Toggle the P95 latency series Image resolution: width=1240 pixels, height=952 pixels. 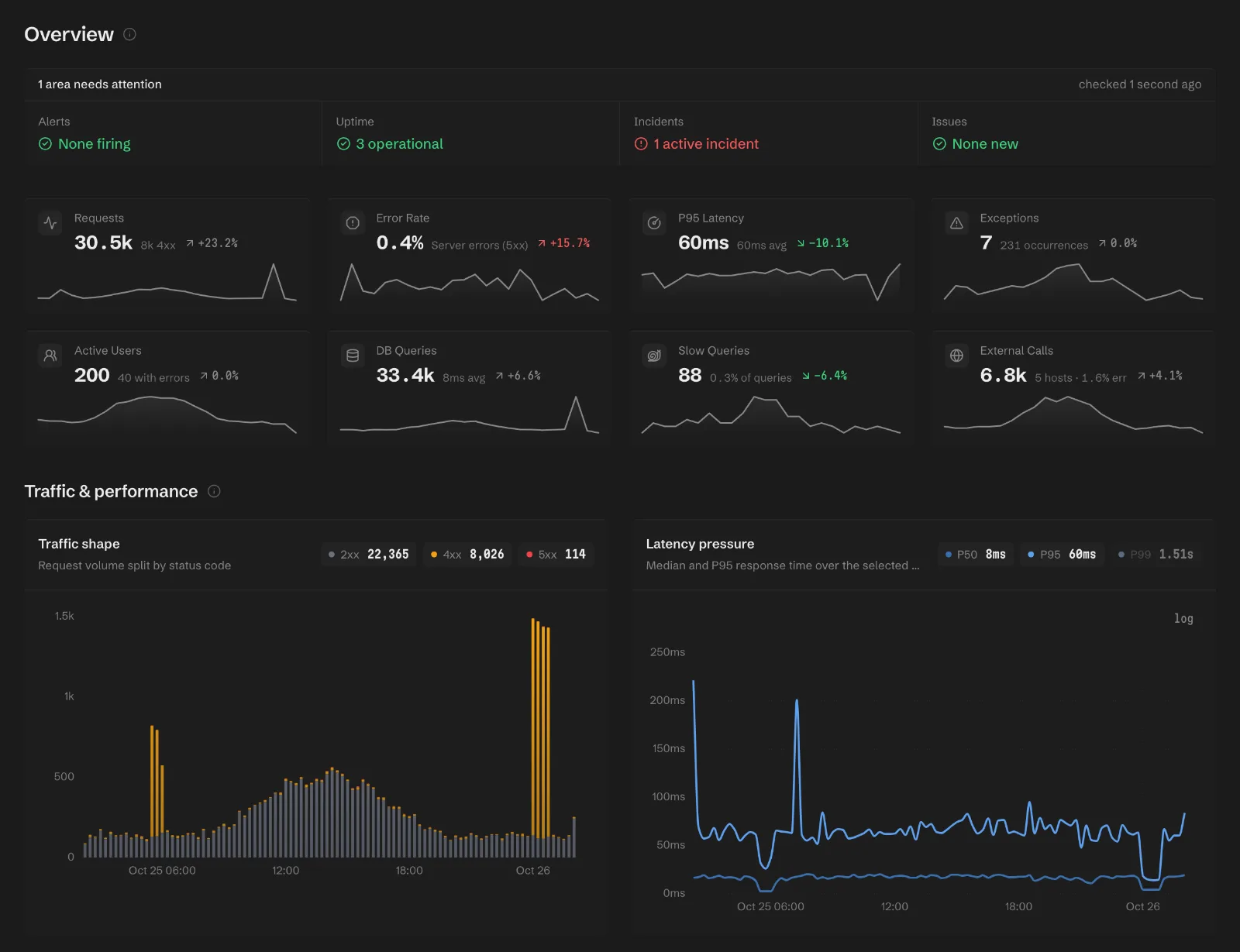tap(1062, 555)
